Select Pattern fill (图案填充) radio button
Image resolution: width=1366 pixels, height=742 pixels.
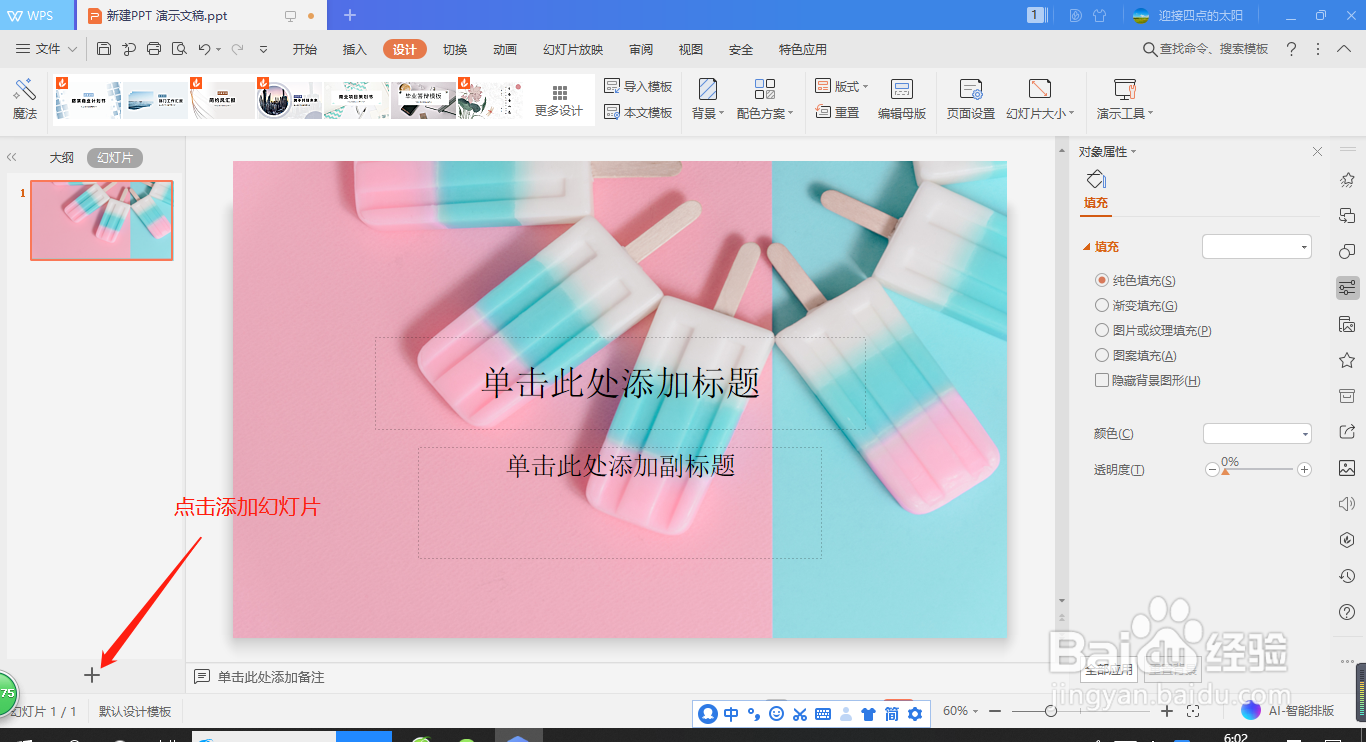pos(1102,356)
